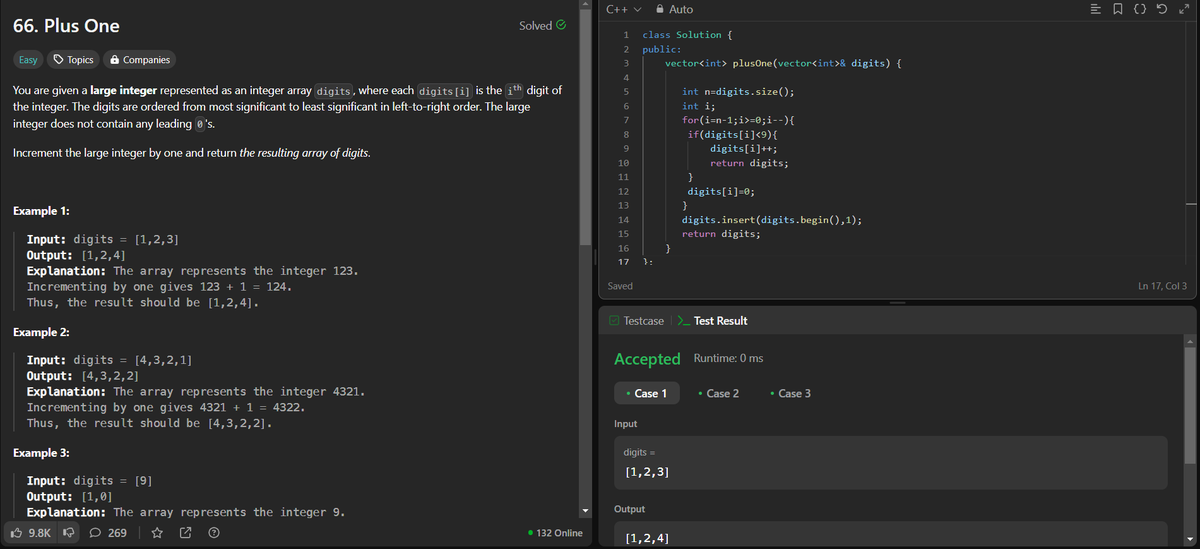The height and width of the screenshot is (549, 1200).
Task: Click the Saved status label
Action: pos(620,286)
